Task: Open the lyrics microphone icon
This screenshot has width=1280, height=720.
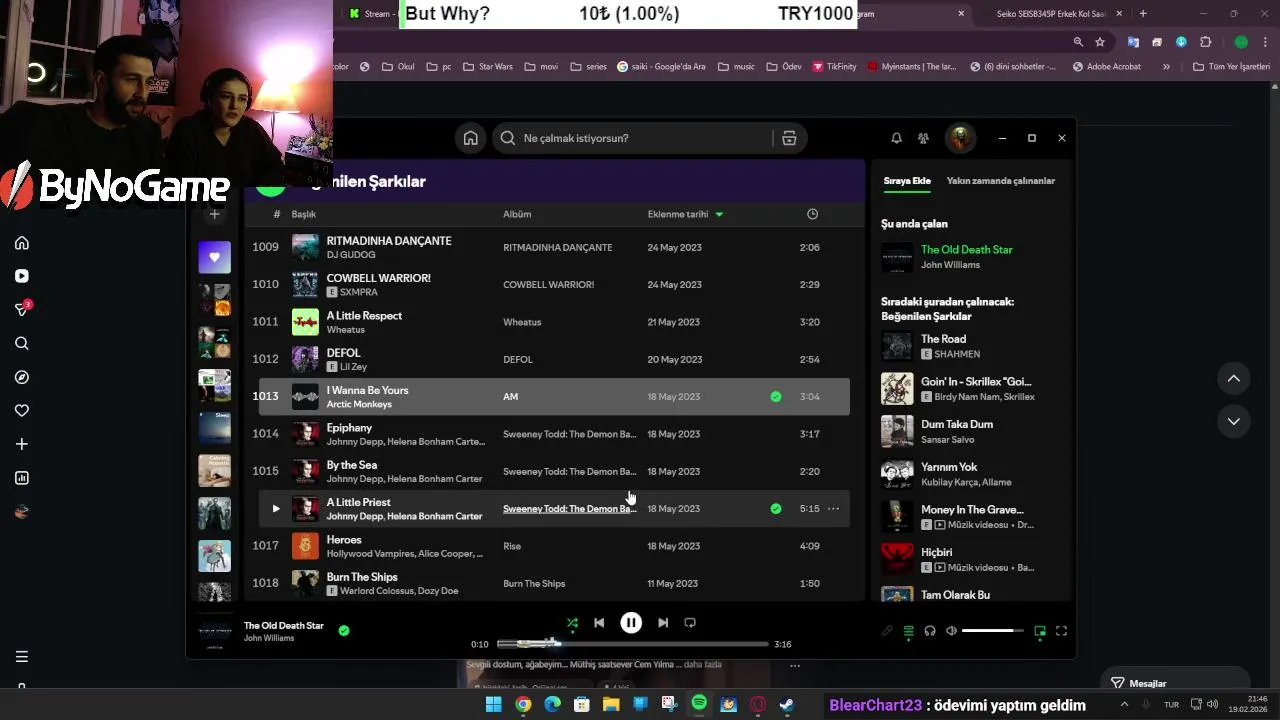Action: pyautogui.click(x=886, y=631)
